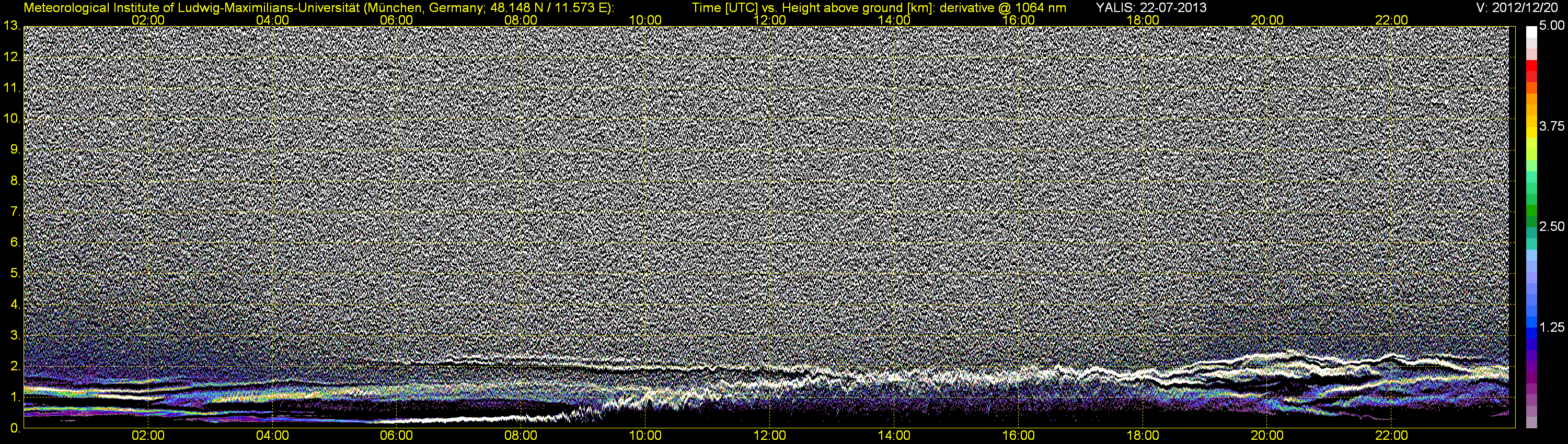Click the 0 km height axis label
Viewport: 1568px width, 444px height.
click(15, 428)
